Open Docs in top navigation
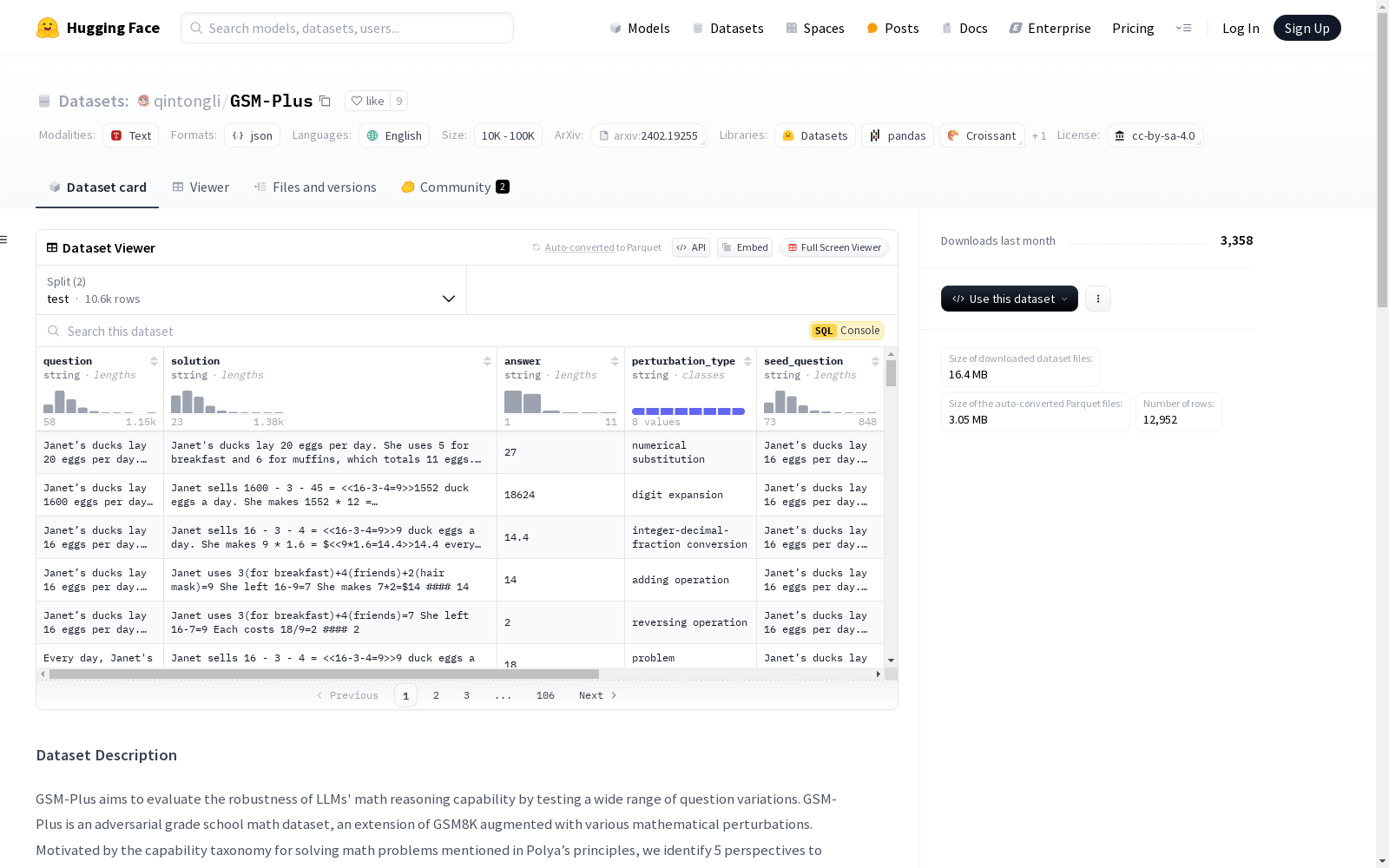Image resolution: width=1389 pixels, height=868 pixels. point(964,28)
